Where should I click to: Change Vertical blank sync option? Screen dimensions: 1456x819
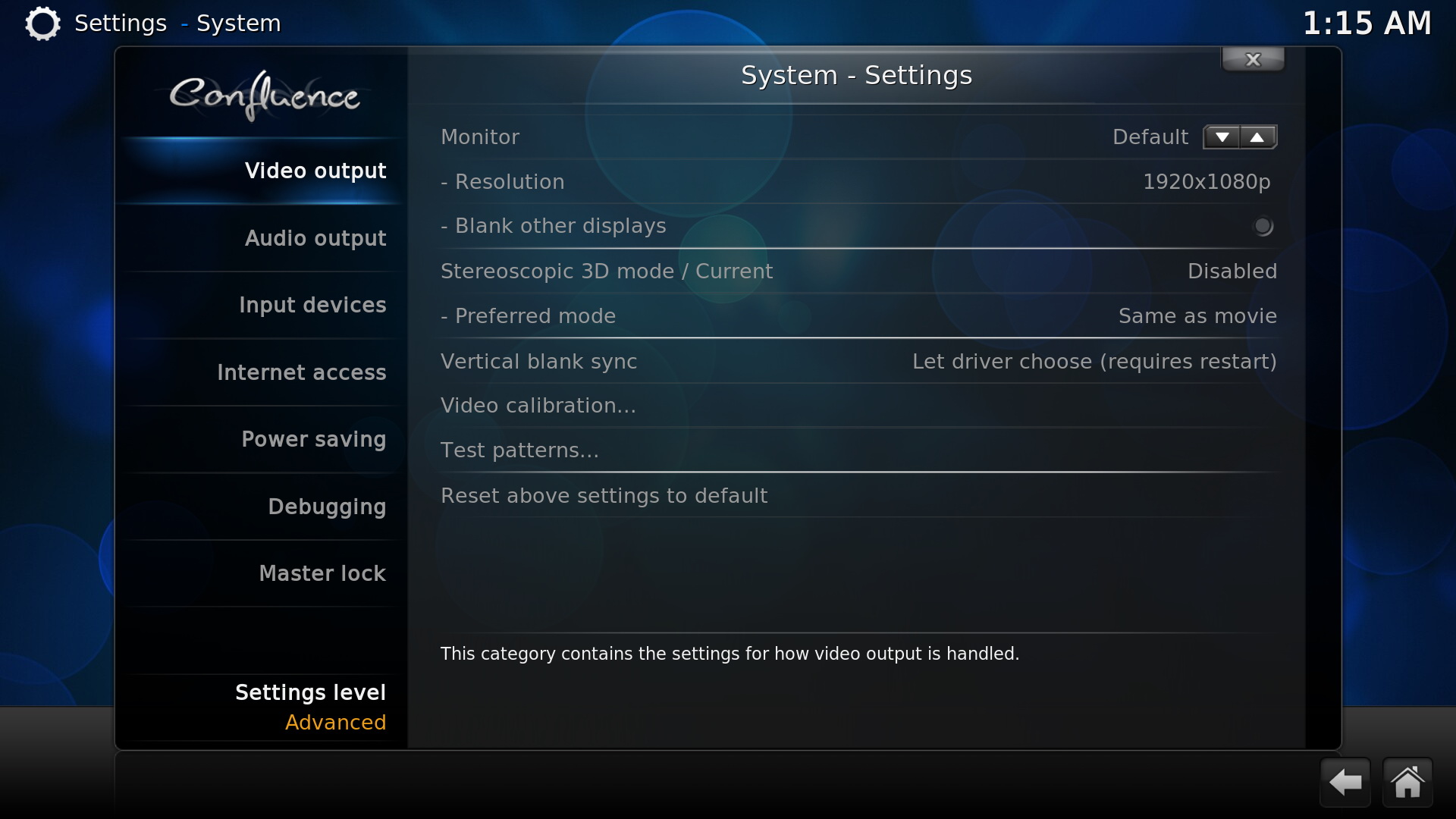coord(858,362)
